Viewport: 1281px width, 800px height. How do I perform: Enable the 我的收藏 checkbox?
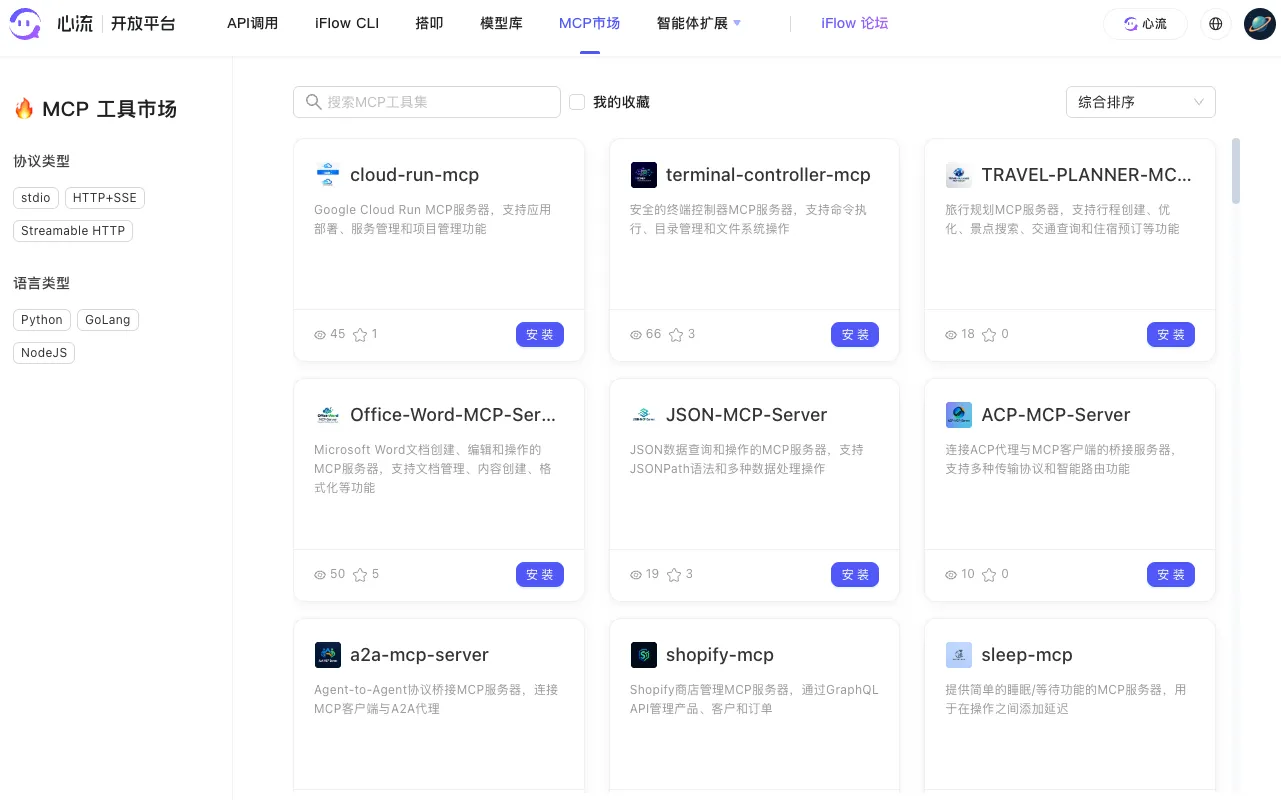click(x=577, y=102)
